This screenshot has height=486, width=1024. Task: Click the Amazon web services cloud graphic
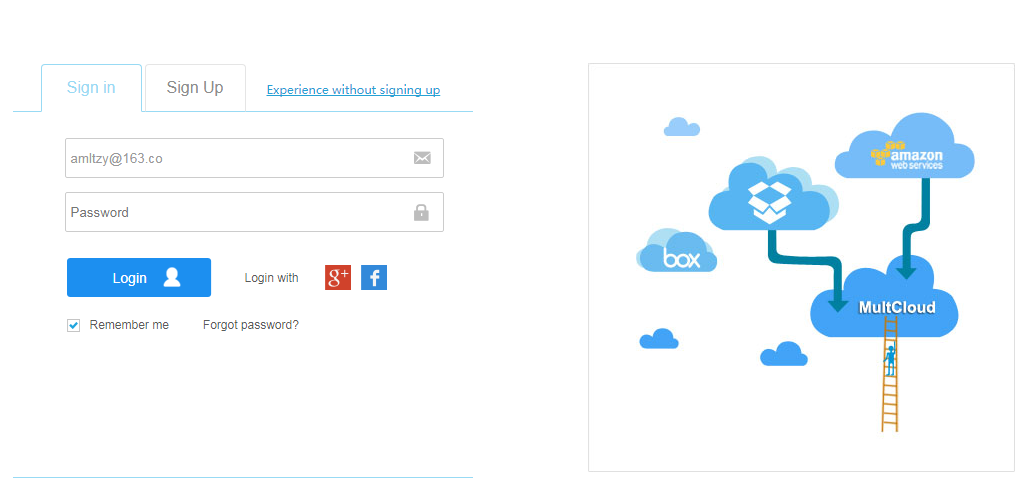[x=904, y=146]
